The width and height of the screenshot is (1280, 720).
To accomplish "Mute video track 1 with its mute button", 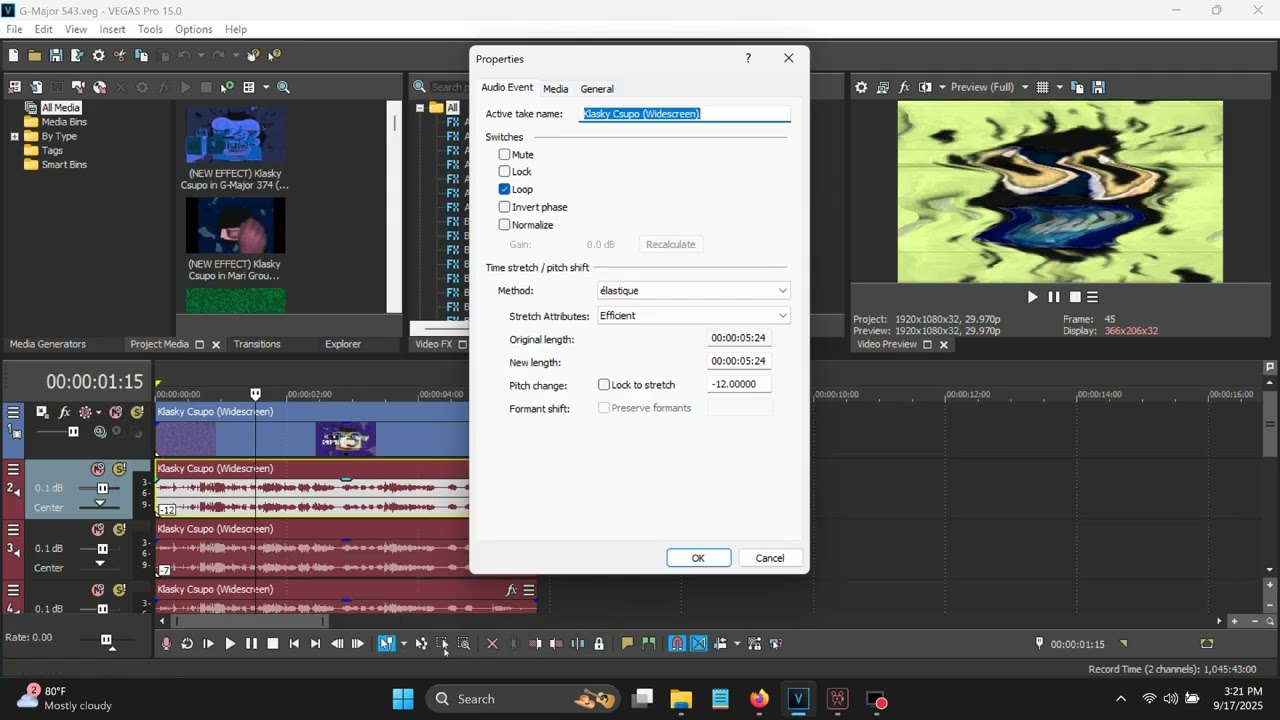I will click(x=116, y=412).
